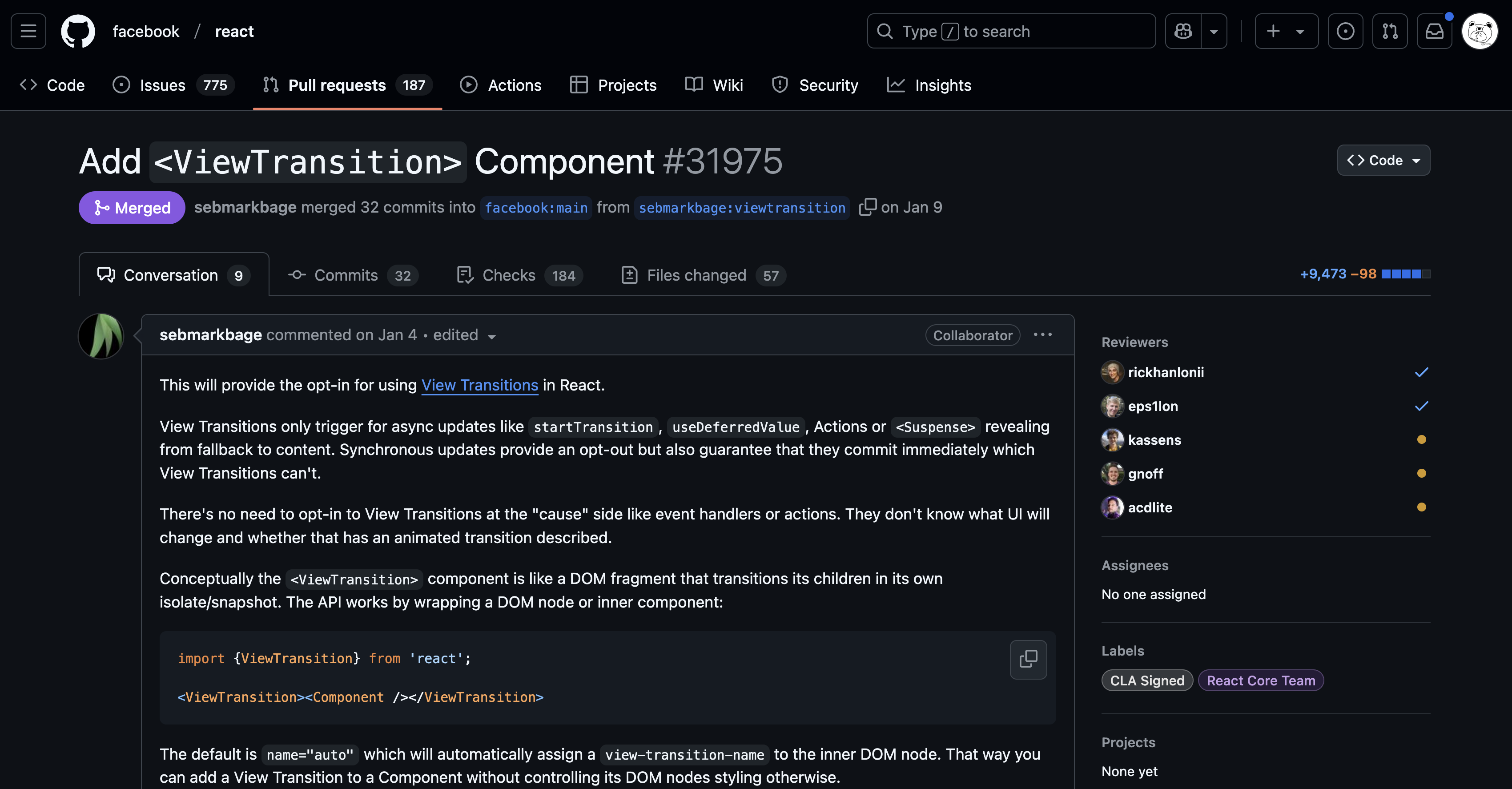Click the purple Merged status badge

pos(132,208)
